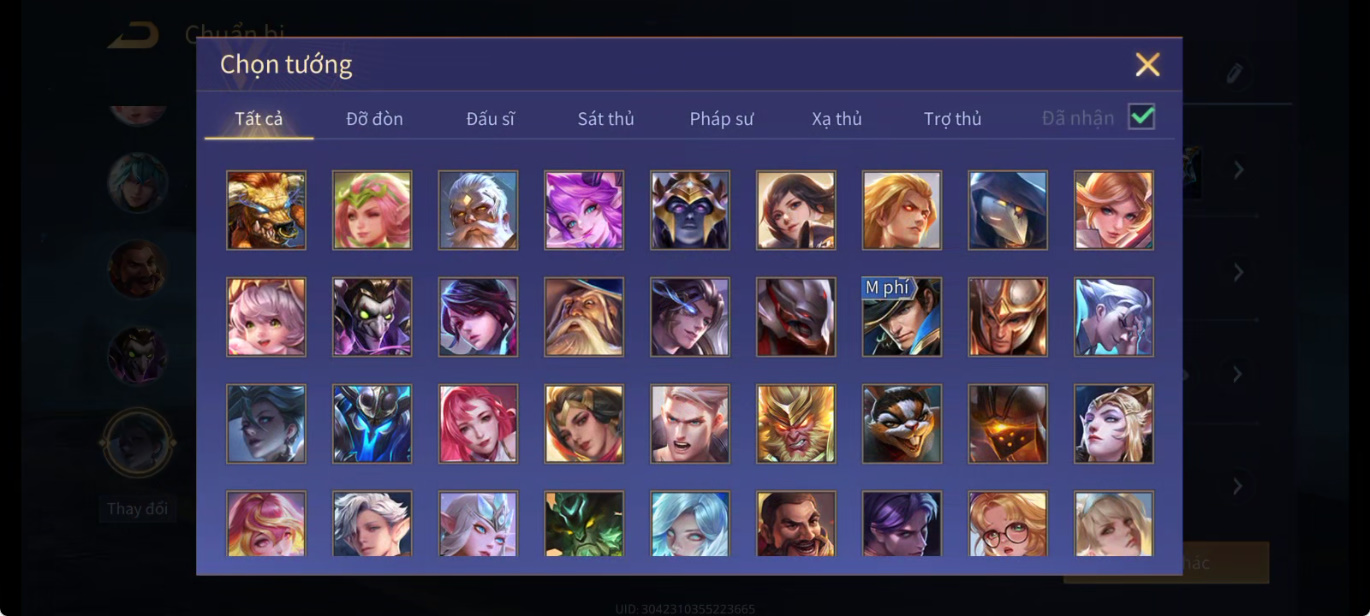Choose the green-eyed dark tree monster hero
The height and width of the screenshot is (616, 1370).
[584, 523]
